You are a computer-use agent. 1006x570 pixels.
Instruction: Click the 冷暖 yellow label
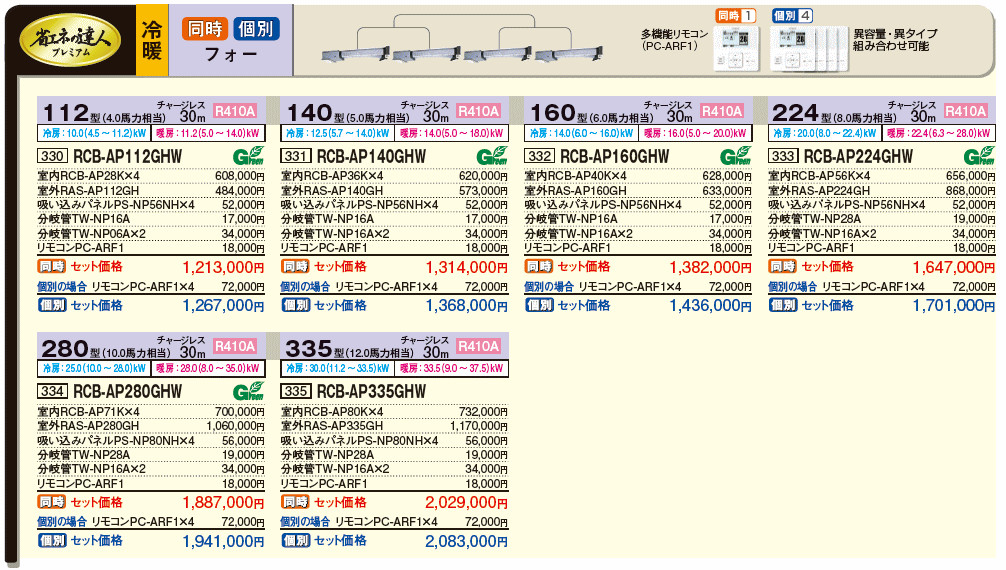152,40
